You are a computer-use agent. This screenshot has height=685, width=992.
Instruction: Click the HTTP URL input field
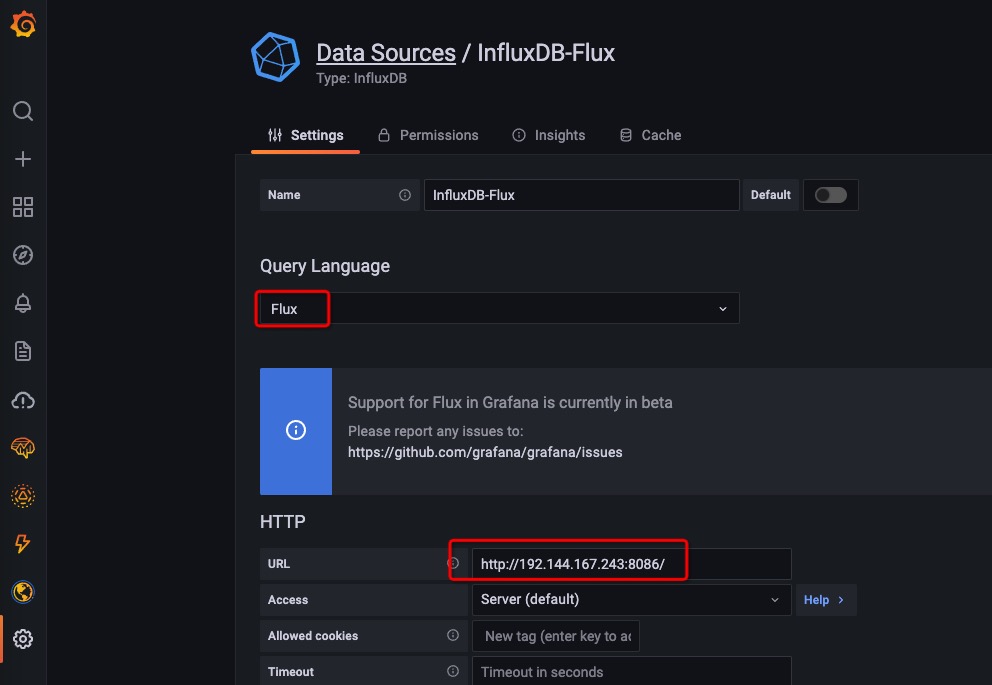coord(631,564)
